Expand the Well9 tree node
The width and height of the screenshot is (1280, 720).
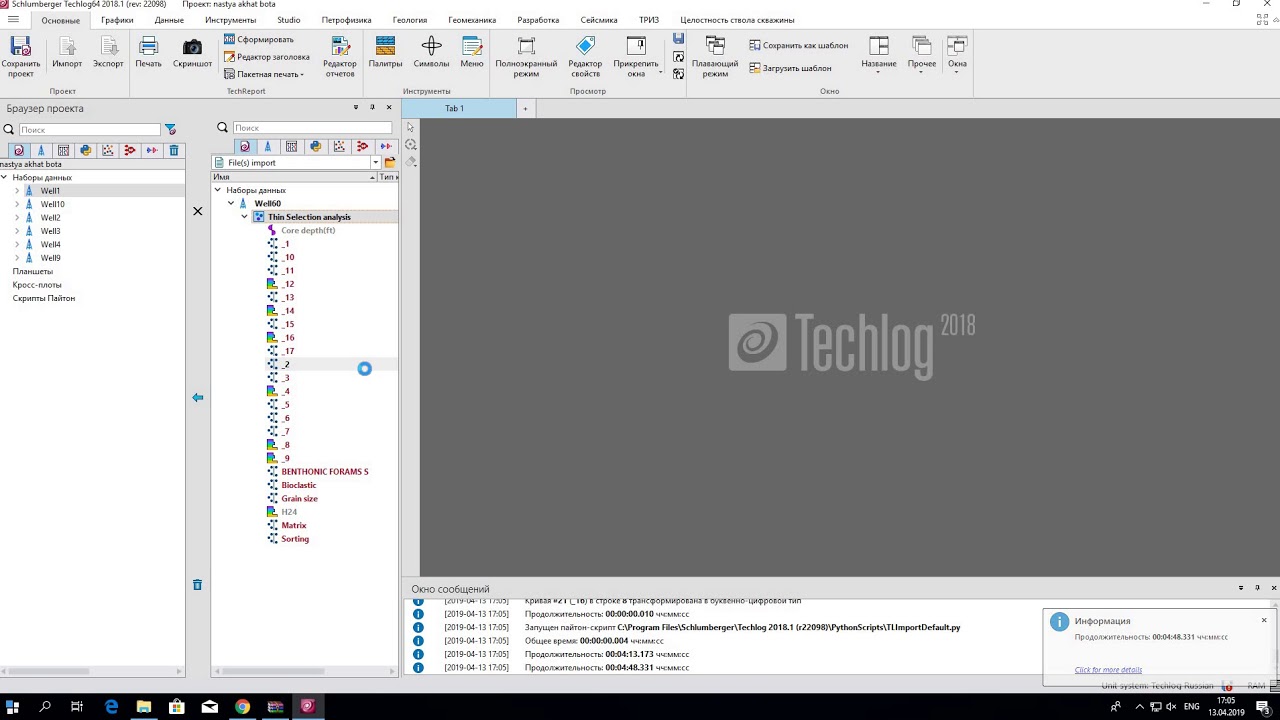point(17,258)
